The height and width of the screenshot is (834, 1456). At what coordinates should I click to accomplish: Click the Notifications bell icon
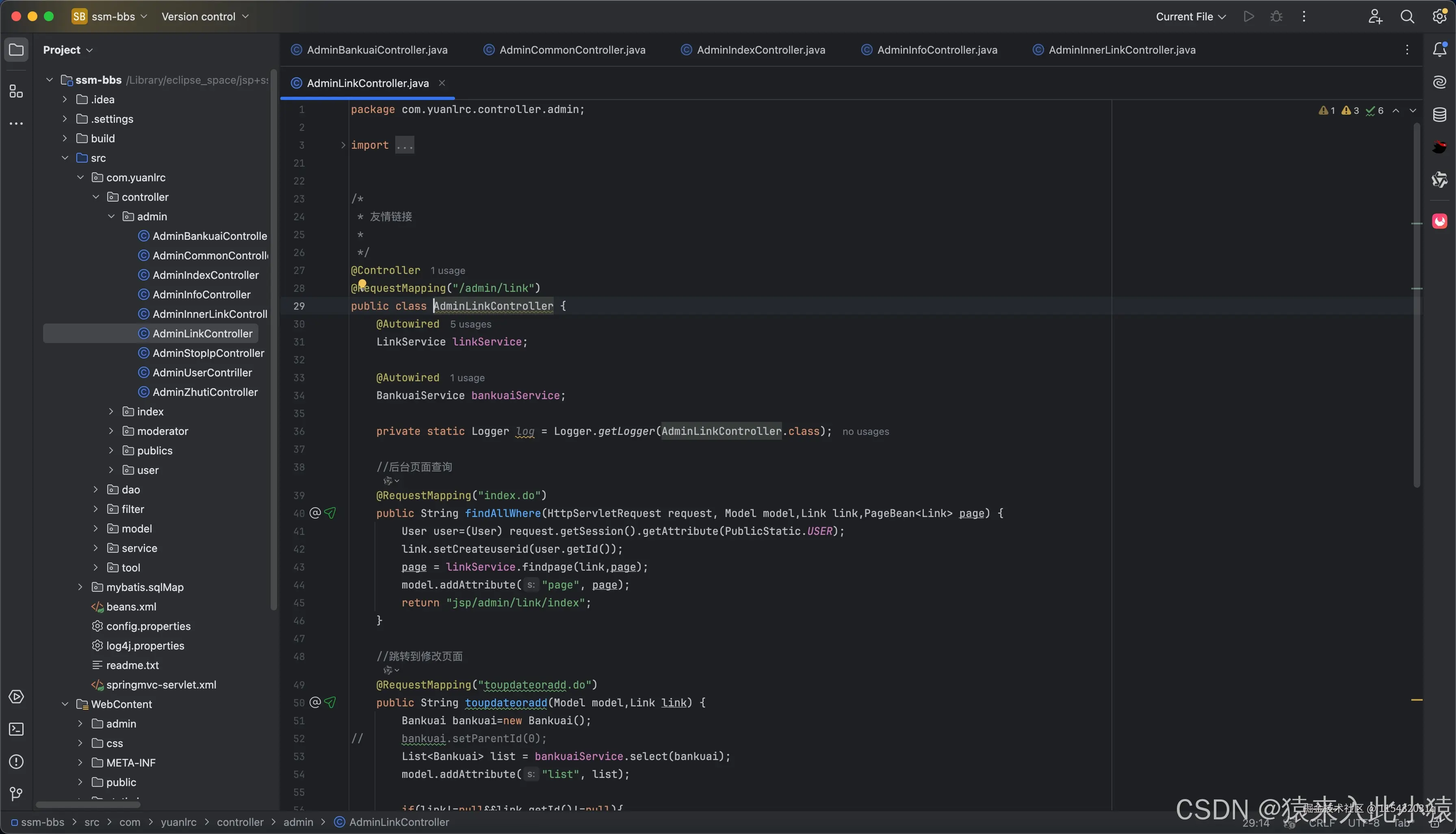pos(1439,50)
